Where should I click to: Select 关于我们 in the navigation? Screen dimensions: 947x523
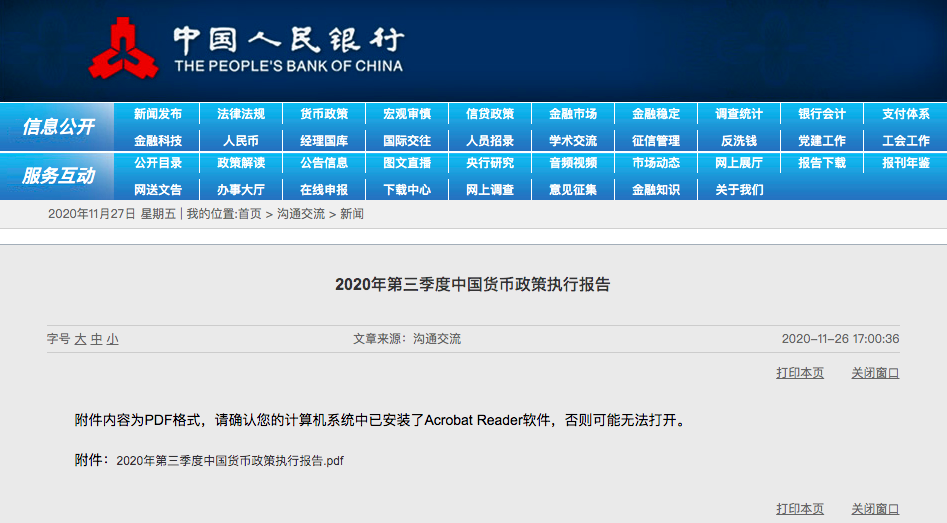pyautogui.click(x=739, y=189)
